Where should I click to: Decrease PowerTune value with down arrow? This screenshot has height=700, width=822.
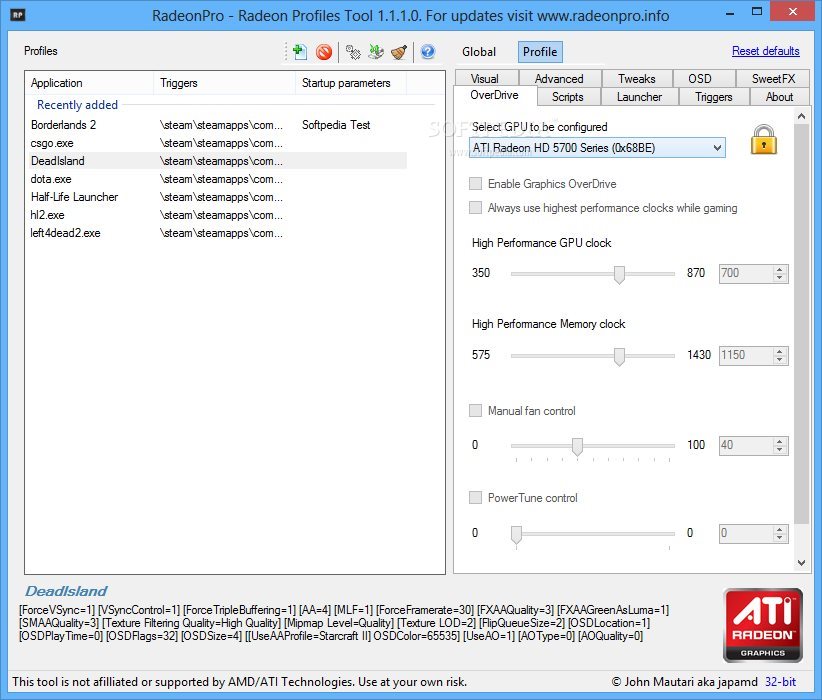pos(780,537)
